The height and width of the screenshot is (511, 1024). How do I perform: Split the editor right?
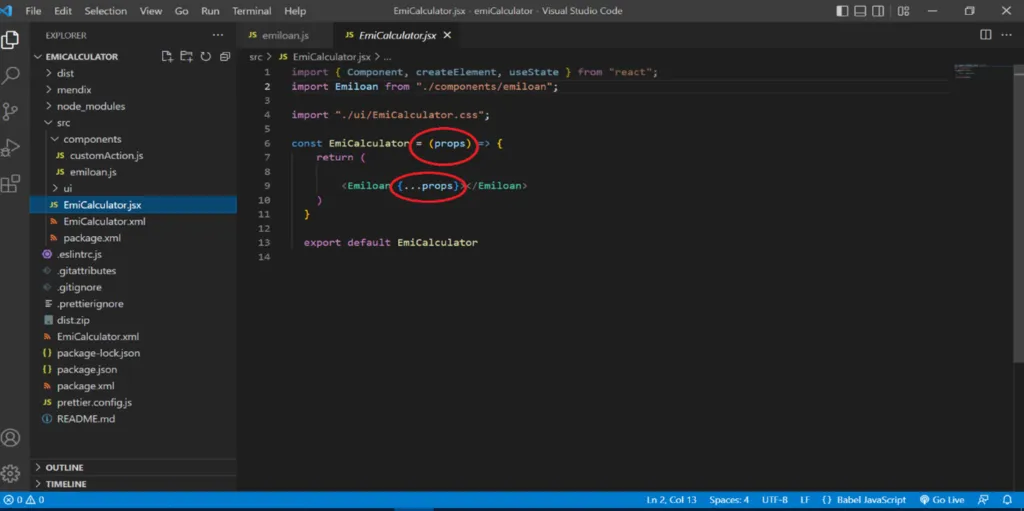click(985, 35)
